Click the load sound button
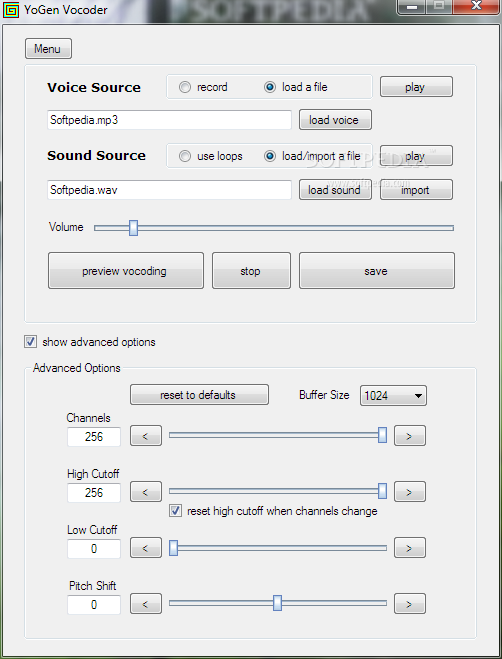The width and height of the screenshot is (502, 659). (335, 190)
